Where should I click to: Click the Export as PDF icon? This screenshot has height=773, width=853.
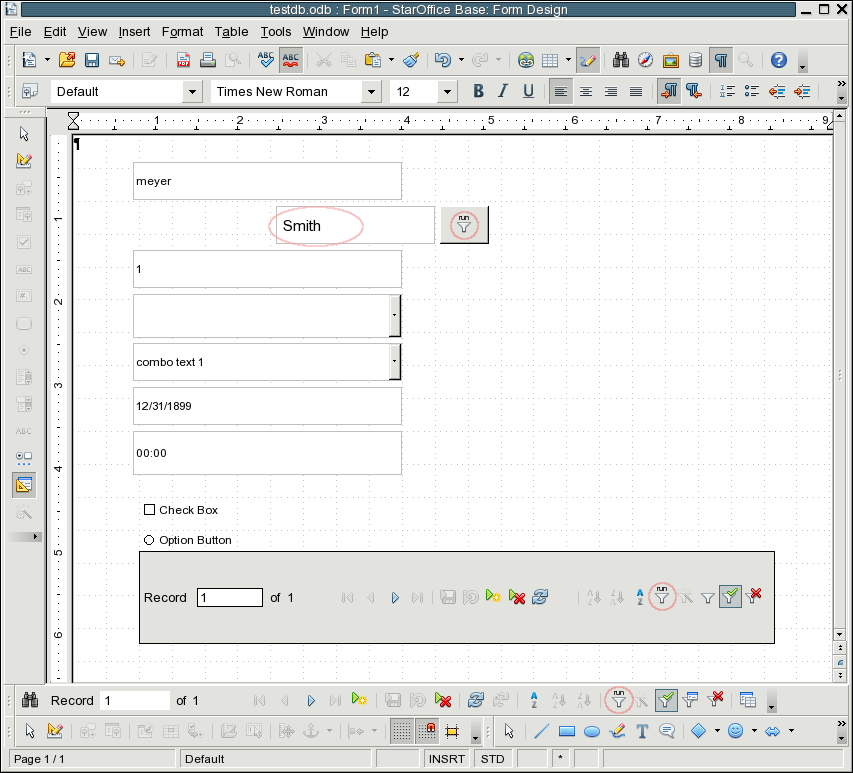pos(184,60)
